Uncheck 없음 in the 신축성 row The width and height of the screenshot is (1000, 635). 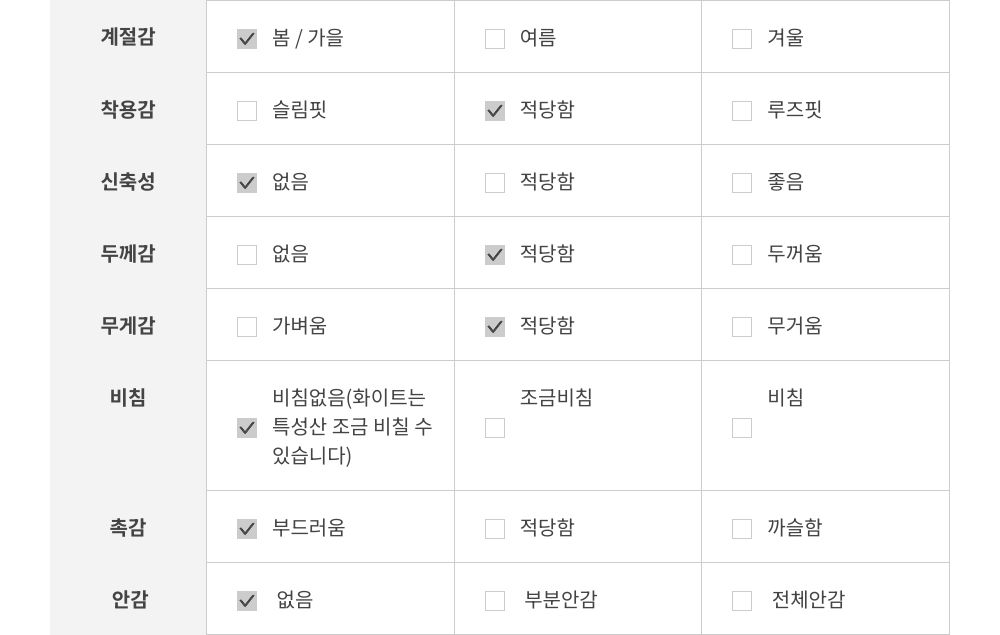(x=247, y=183)
